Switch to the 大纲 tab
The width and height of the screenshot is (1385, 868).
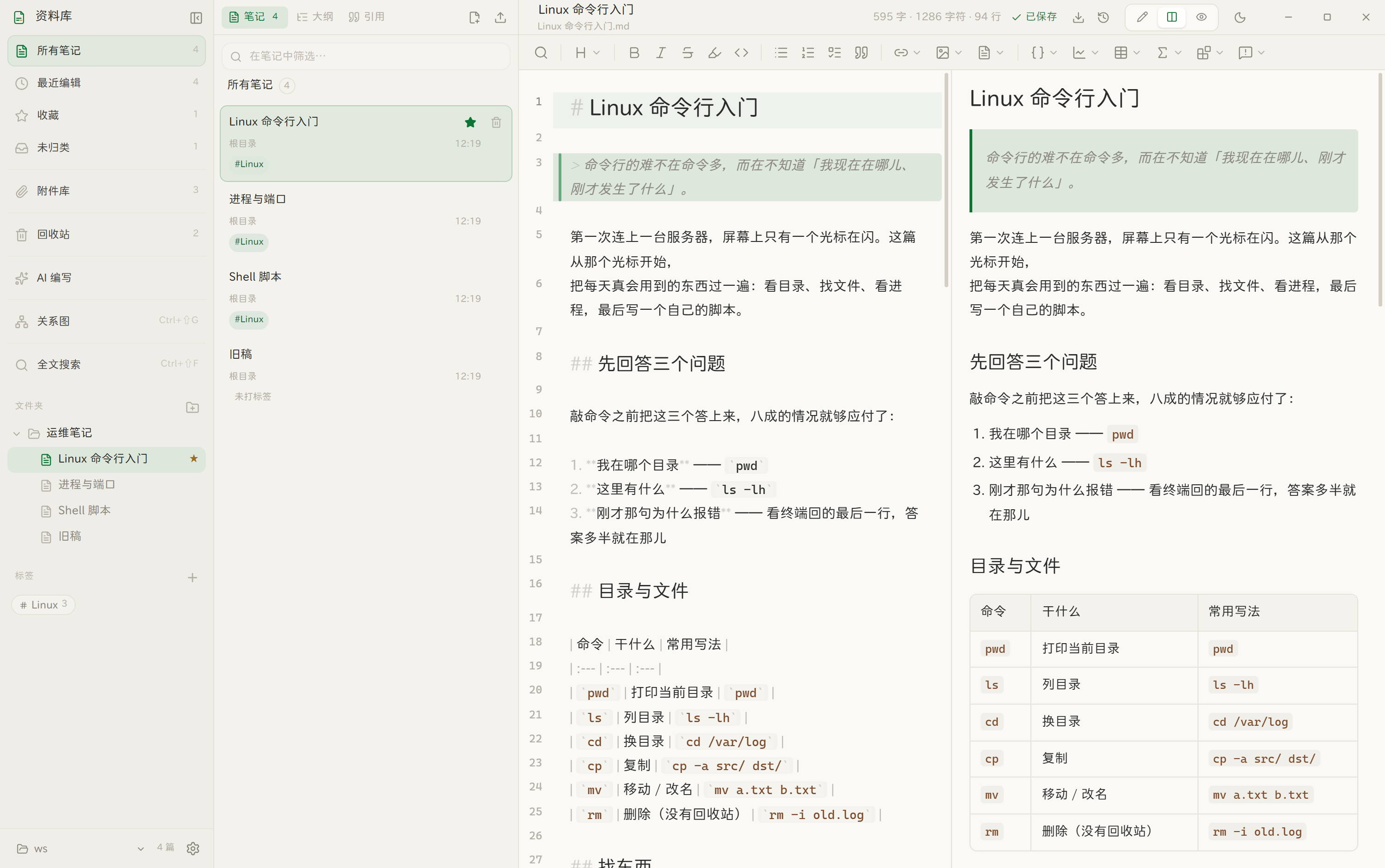tap(315, 17)
